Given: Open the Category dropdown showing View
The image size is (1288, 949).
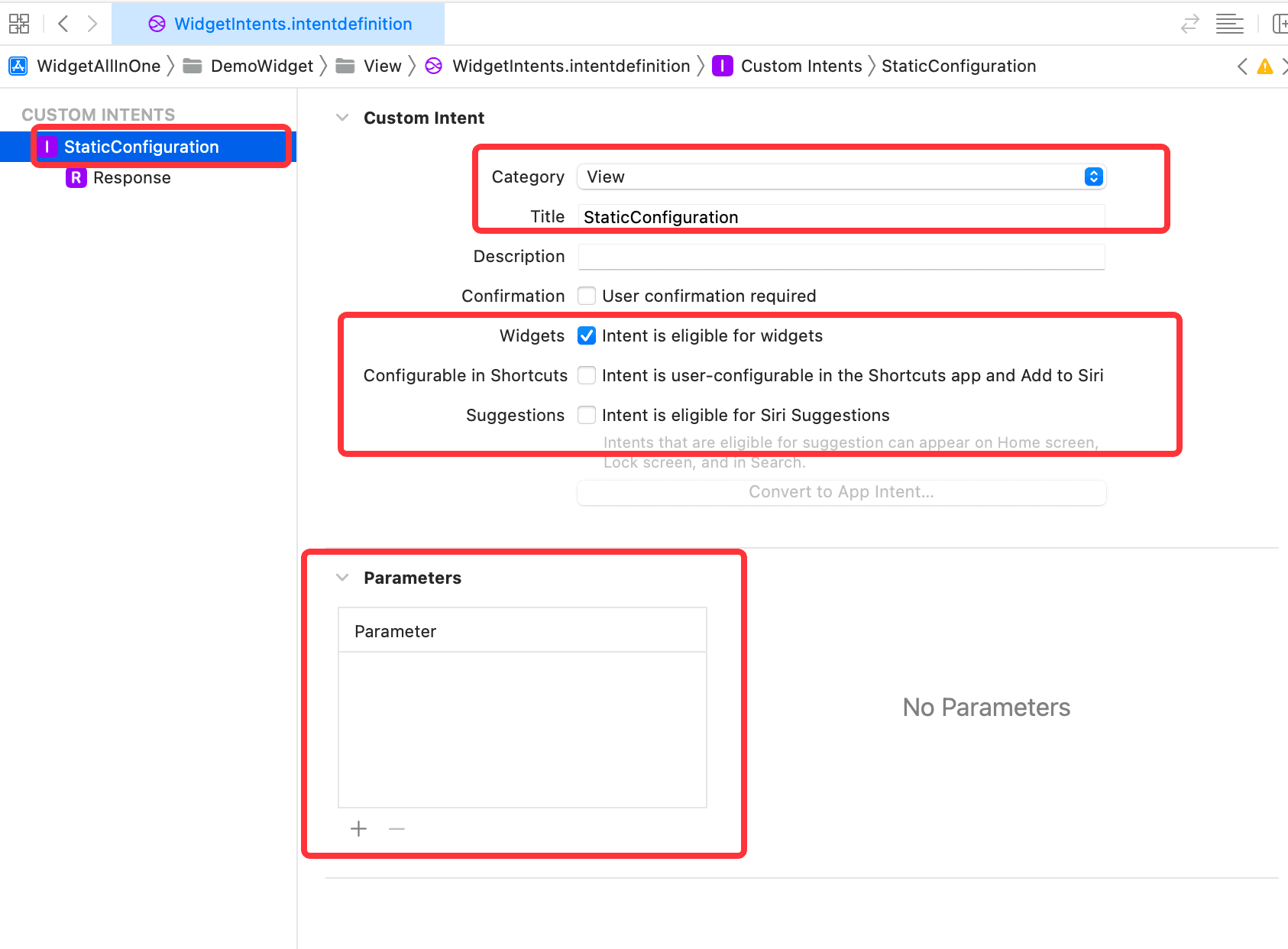Looking at the screenshot, I should pos(841,177).
